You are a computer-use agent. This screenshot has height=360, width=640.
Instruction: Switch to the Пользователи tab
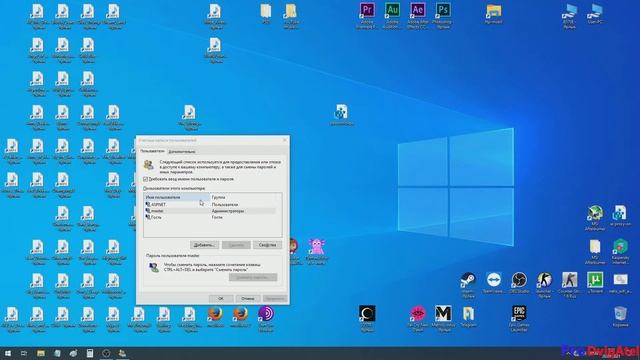point(152,151)
